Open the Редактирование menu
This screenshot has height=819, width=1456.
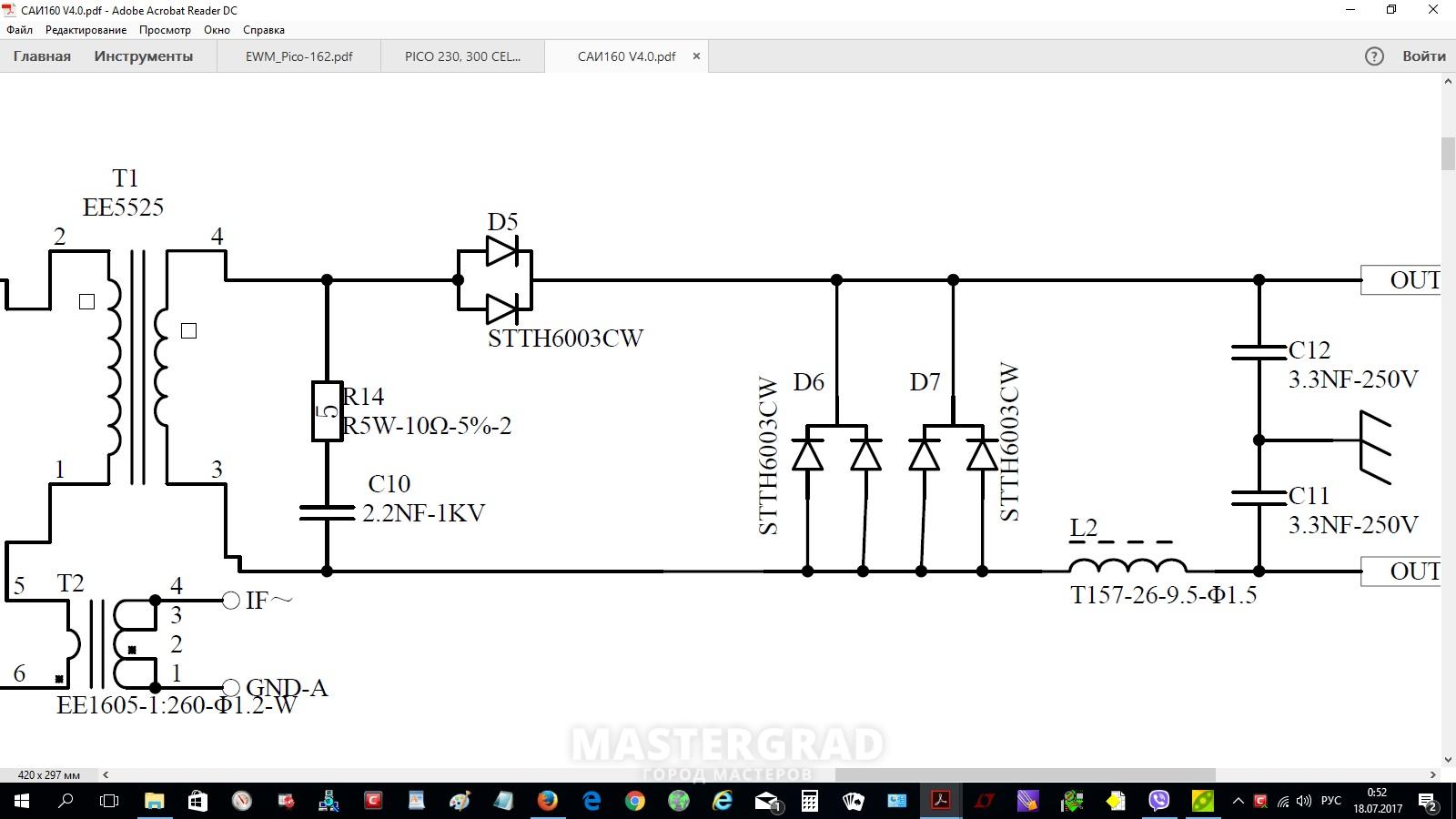86,30
